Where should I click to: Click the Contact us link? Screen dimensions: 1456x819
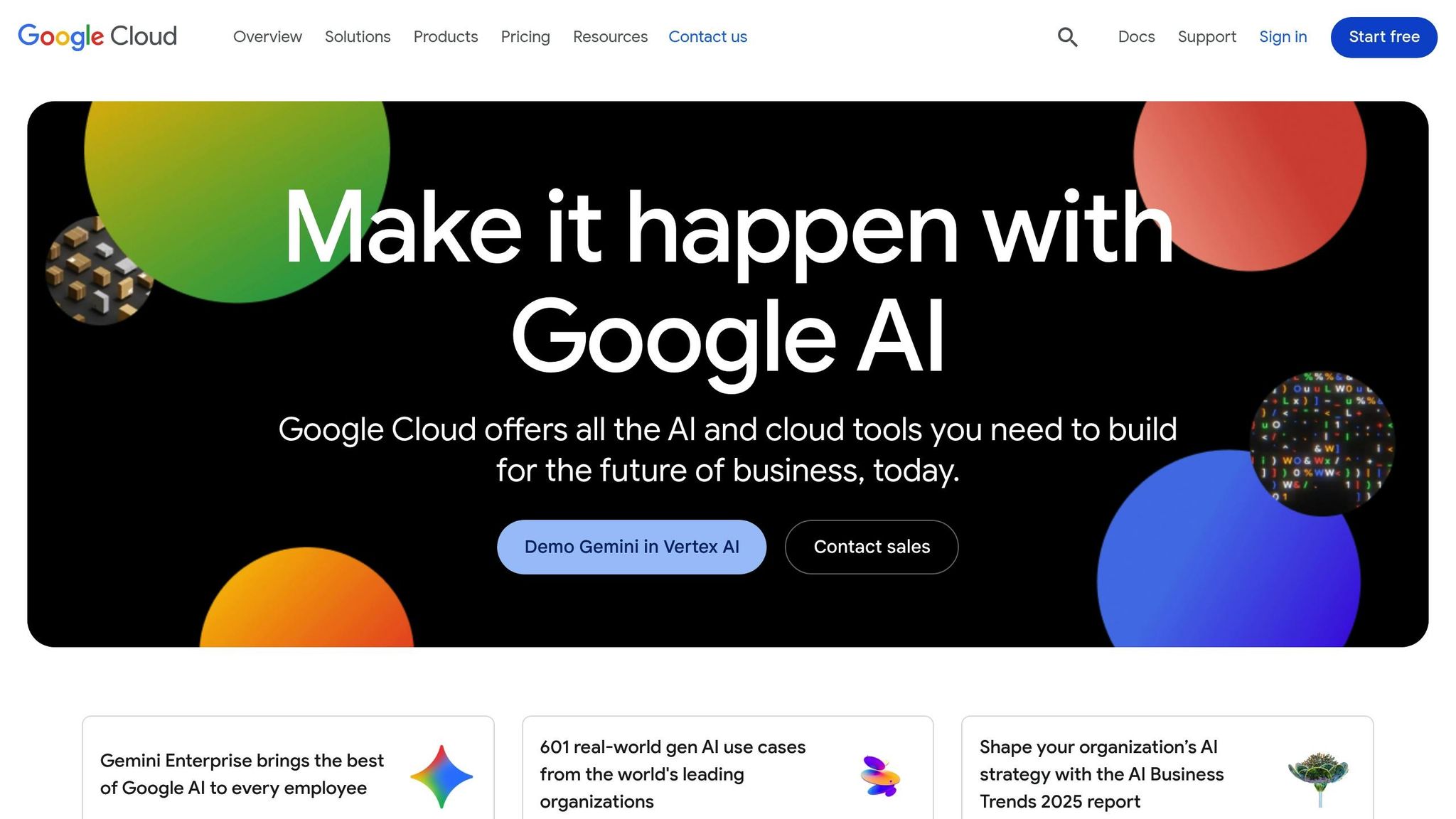click(707, 36)
